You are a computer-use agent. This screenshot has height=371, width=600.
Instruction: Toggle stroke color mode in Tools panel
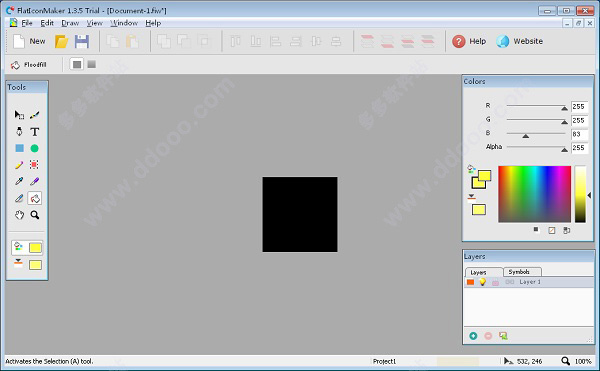coord(18,264)
